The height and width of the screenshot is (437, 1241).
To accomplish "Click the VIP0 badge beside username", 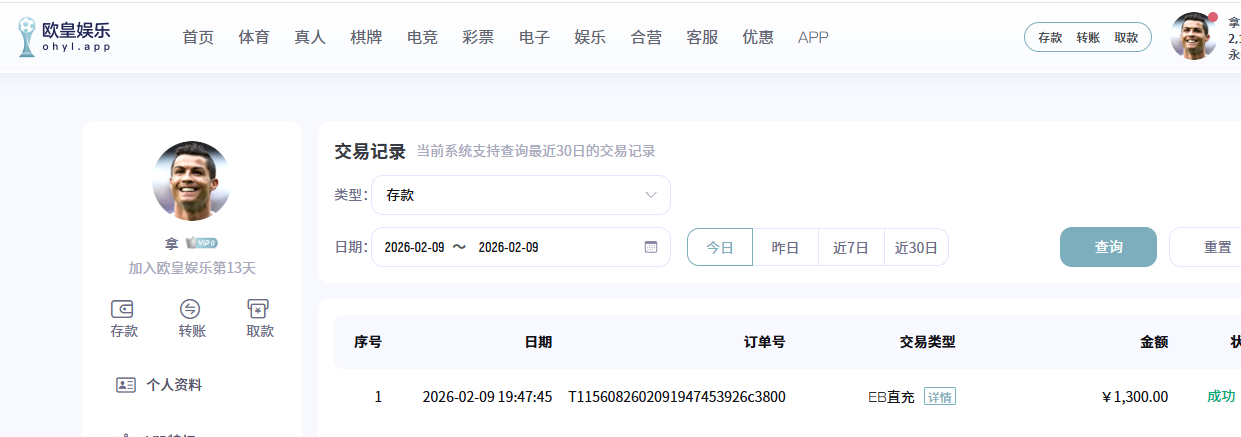I will click(201, 243).
